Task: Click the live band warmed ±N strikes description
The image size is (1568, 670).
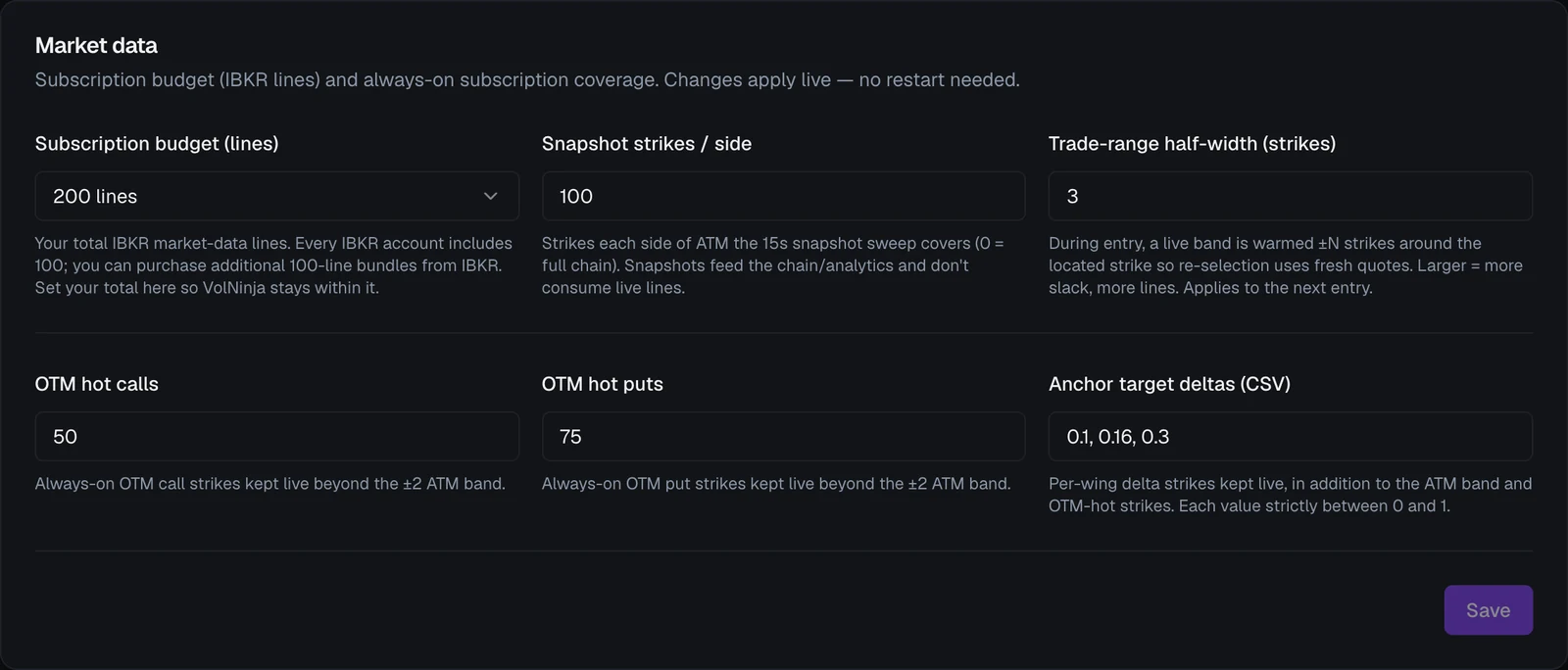Action: pyautogui.click(x=1286, y=265)
